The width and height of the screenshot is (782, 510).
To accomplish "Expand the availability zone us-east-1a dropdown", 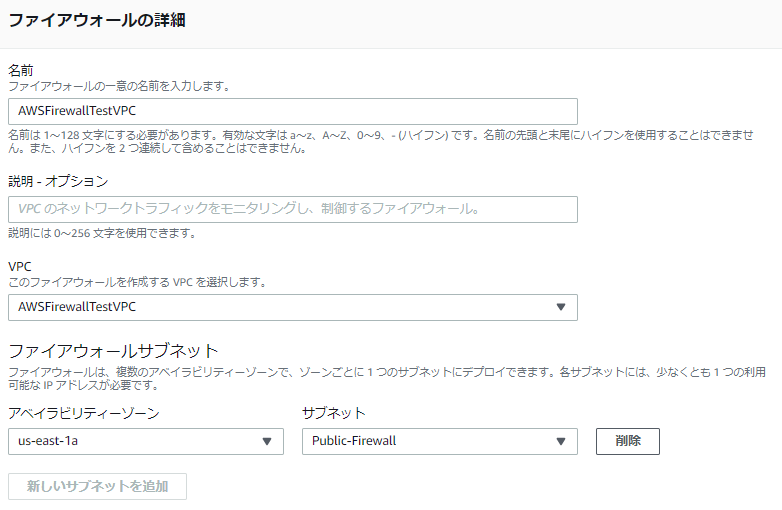I will 146,441.
